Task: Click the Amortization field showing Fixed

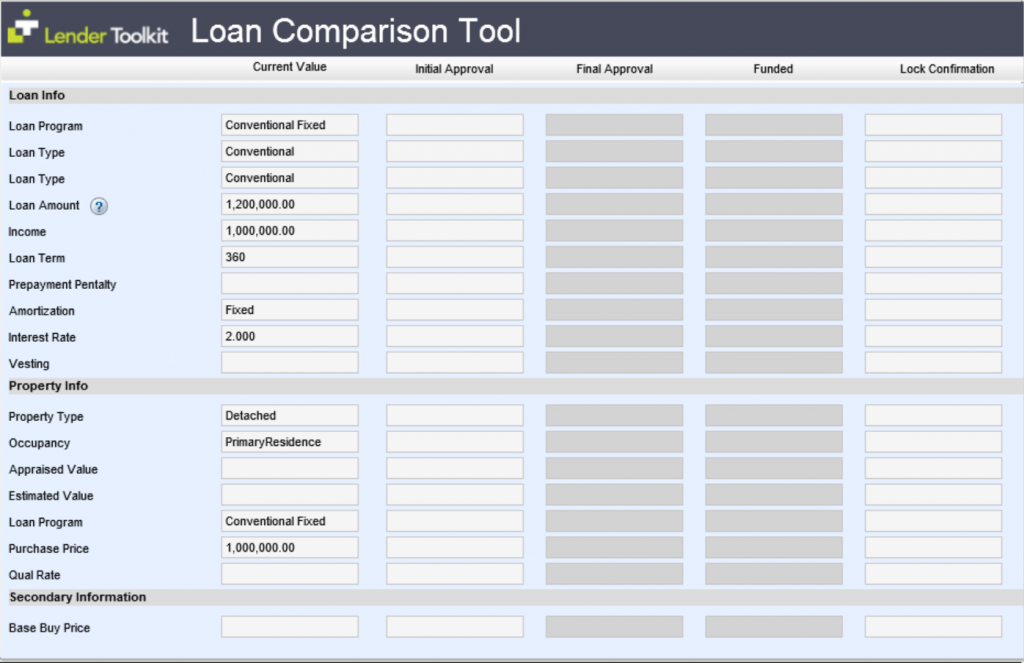Action: [289, 309]
